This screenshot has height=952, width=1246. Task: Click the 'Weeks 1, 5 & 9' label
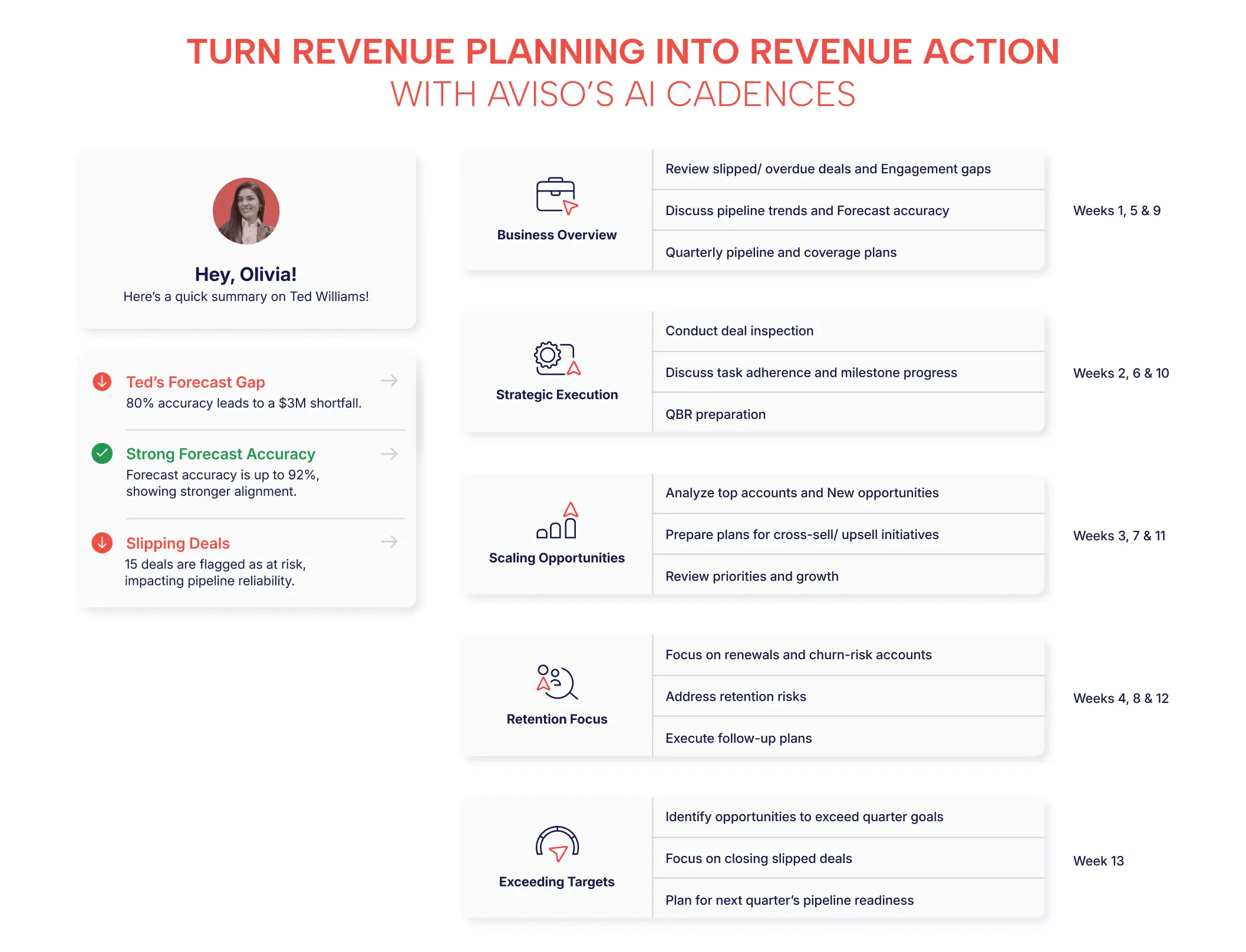tap(1117, 211)
